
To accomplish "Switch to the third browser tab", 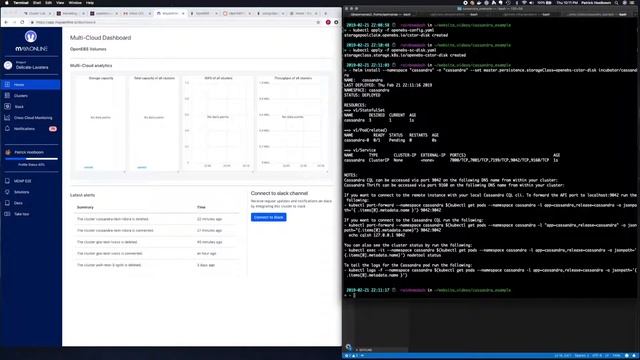I will coord(104,13).
